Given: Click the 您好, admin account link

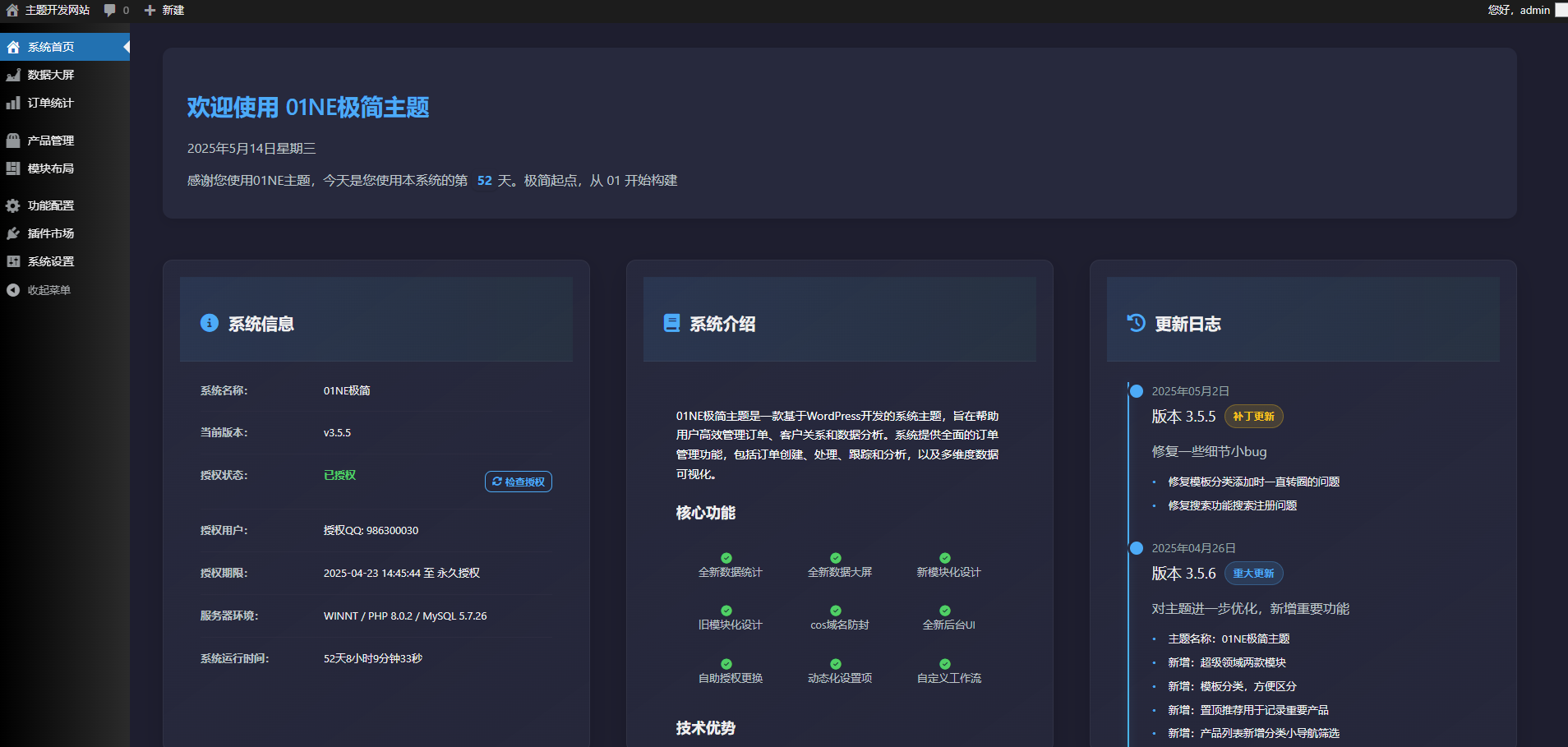Looking at the screenshot, I should 1519,10.
